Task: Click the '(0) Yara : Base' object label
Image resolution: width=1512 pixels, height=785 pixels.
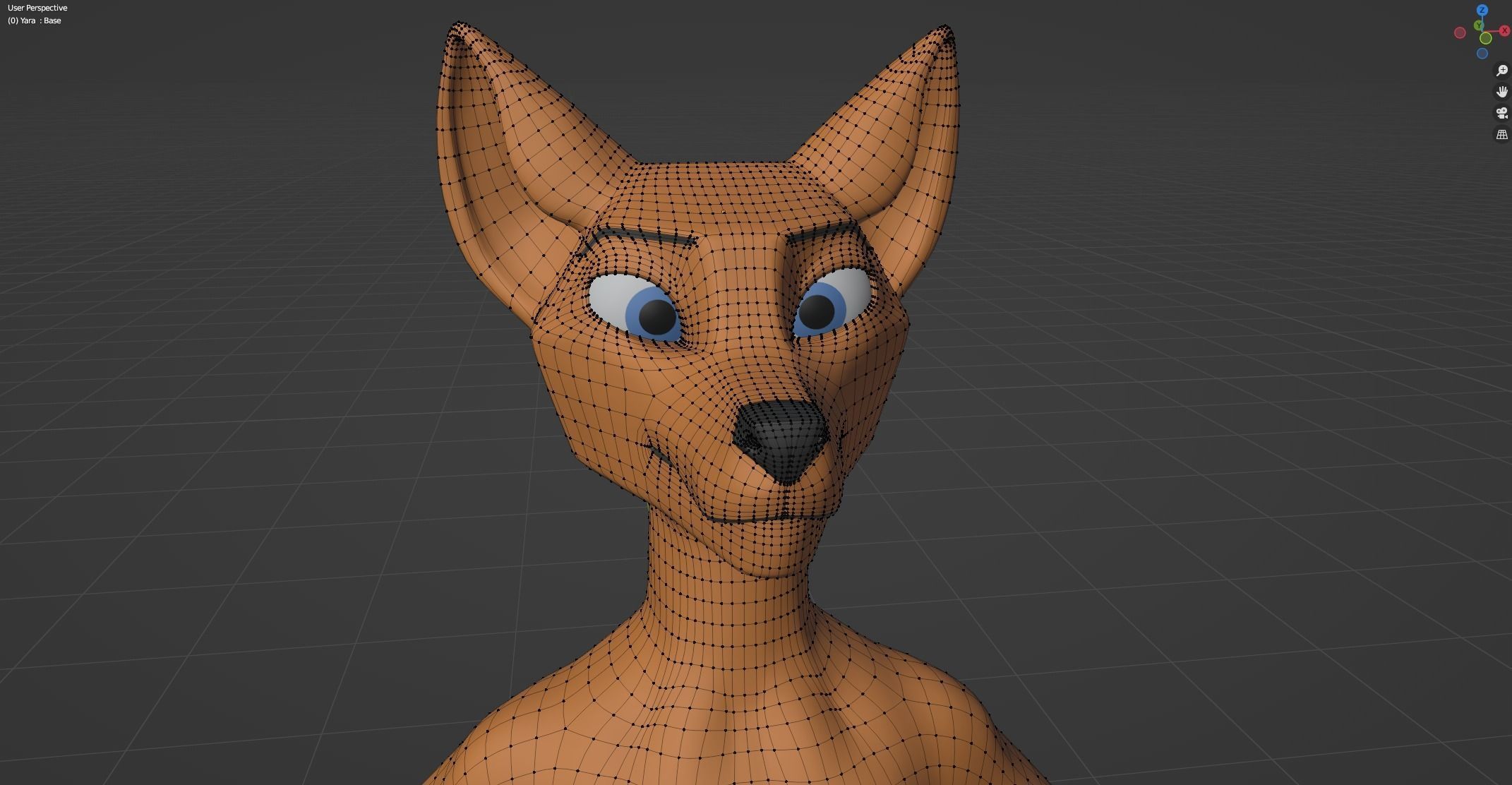Action: tap(35, 20)
